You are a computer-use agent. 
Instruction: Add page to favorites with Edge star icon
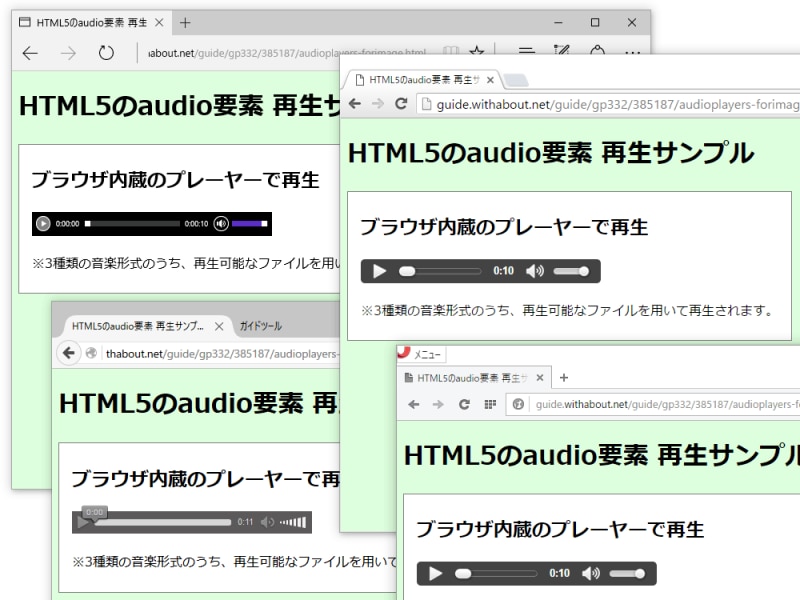[477, 52]
